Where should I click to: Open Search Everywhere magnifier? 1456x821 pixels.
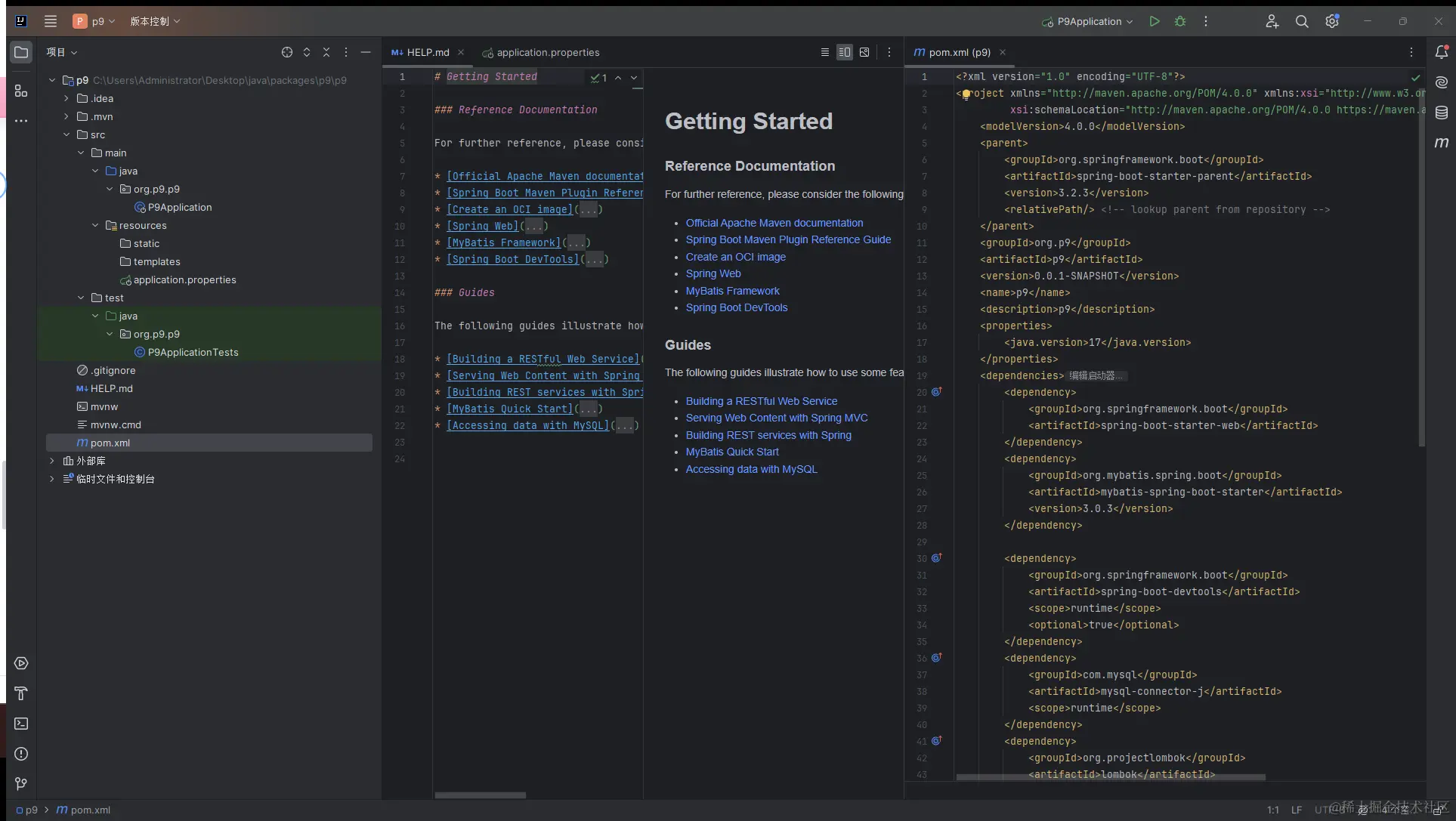1302,21
